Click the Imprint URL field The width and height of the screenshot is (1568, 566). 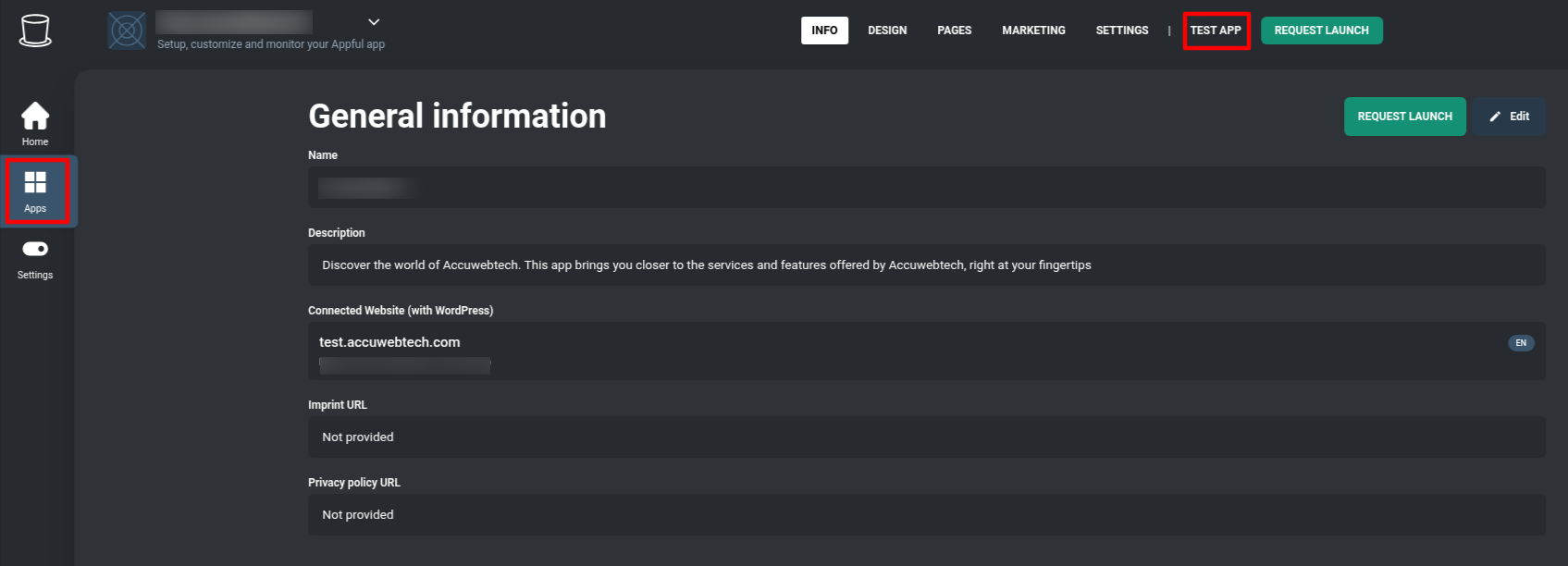tap(925, 437)
